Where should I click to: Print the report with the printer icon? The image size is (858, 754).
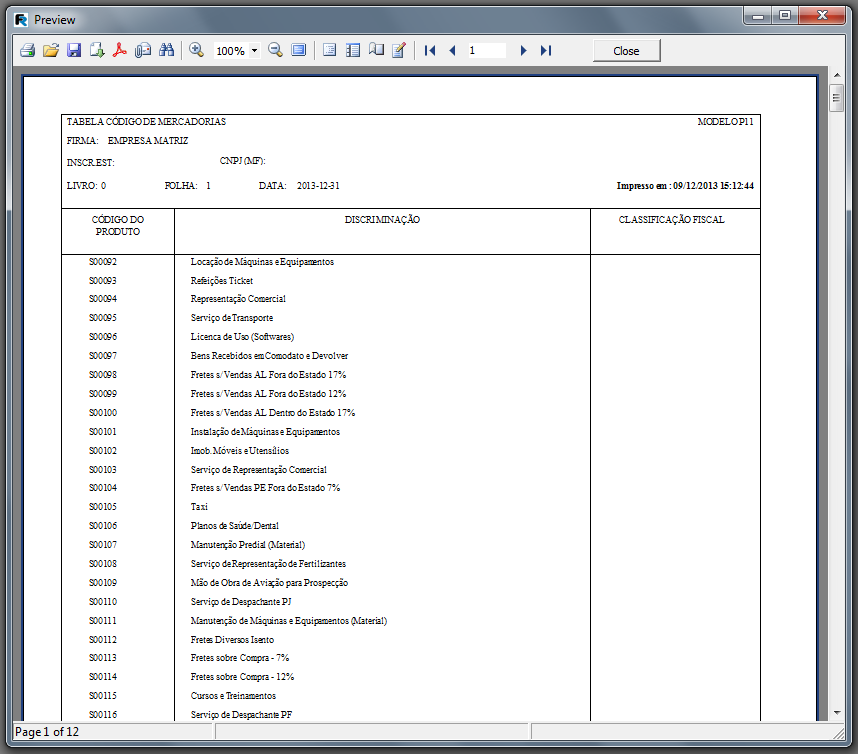[27, 51]
